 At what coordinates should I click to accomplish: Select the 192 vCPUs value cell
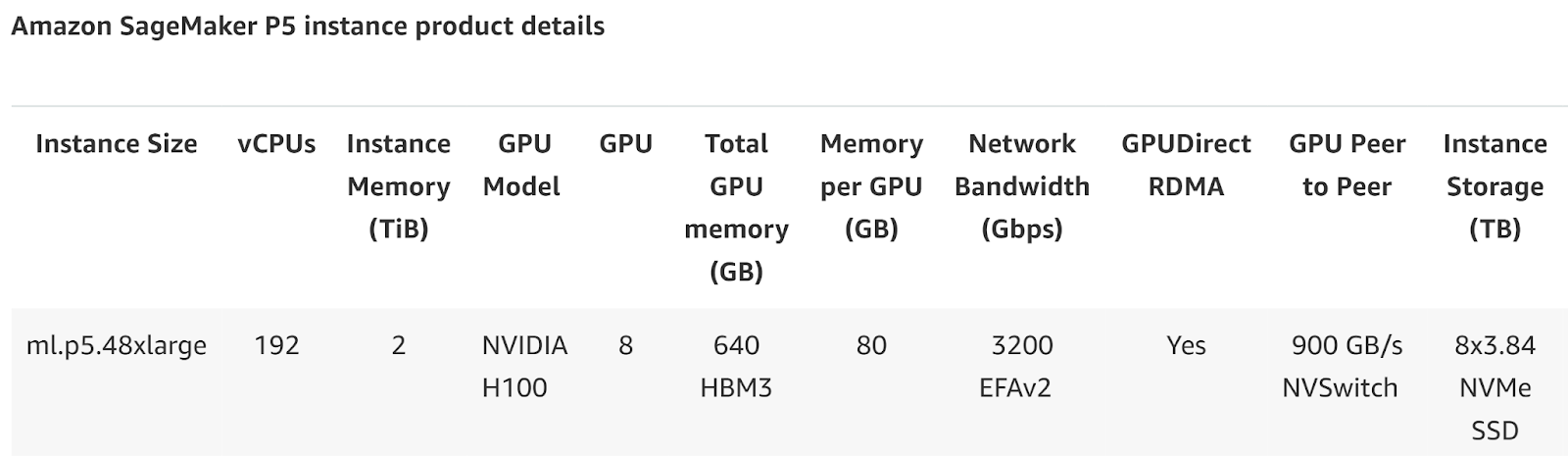click(276, 345)
